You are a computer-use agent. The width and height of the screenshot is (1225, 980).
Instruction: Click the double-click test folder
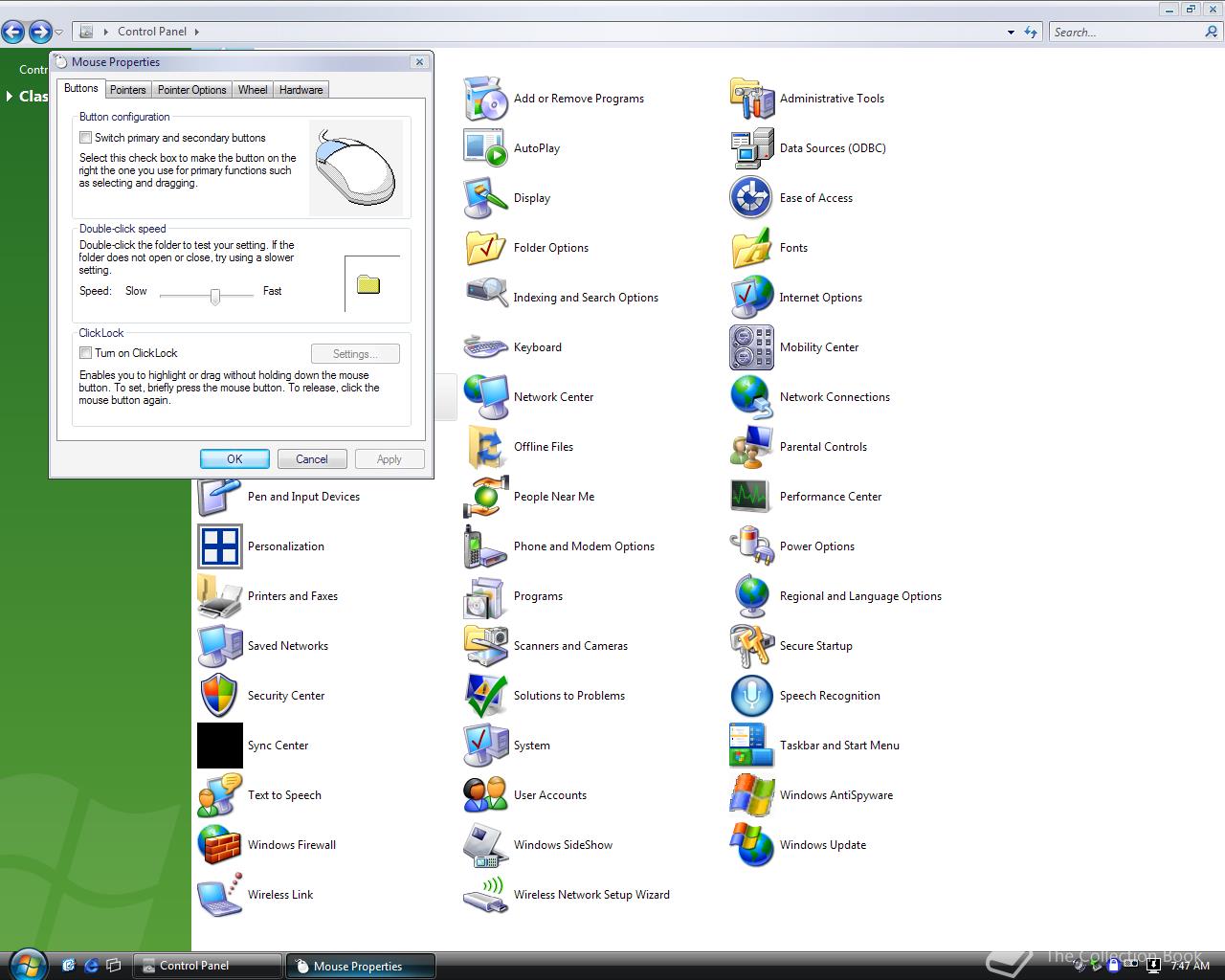368,284
